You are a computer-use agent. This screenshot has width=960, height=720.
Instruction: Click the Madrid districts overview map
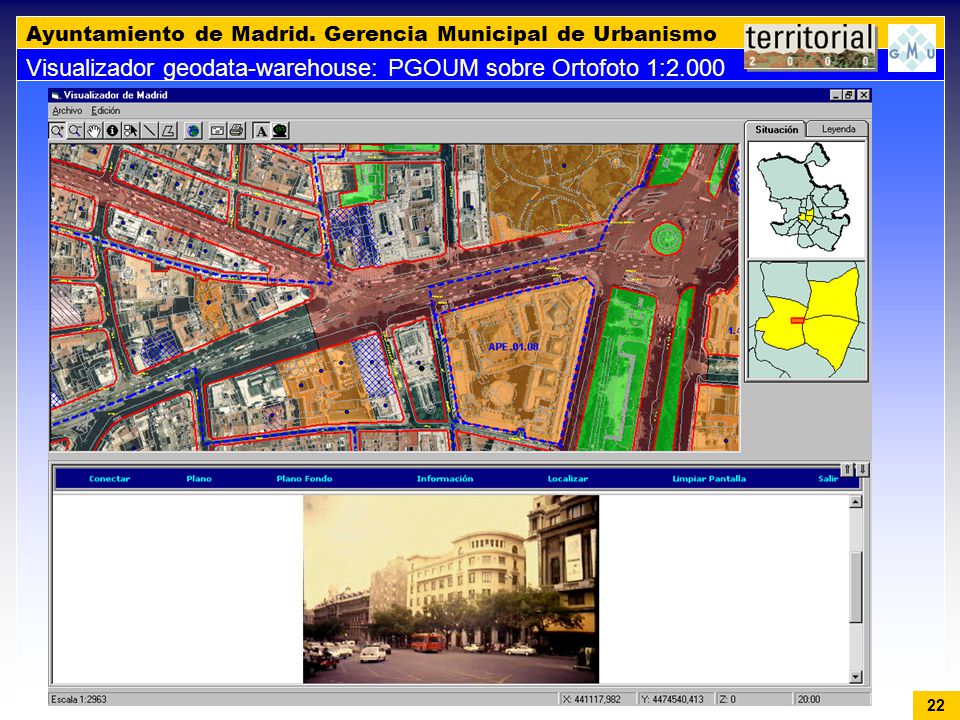(806, 200)
